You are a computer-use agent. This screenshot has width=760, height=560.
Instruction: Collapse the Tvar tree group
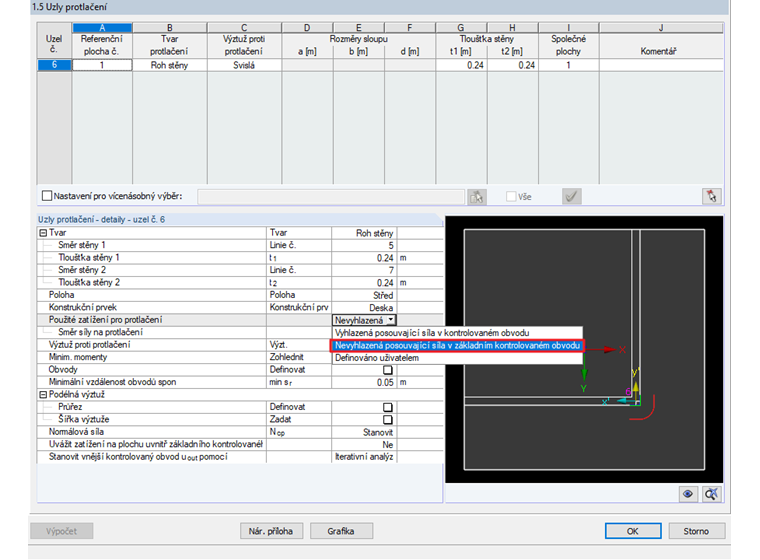43,233
